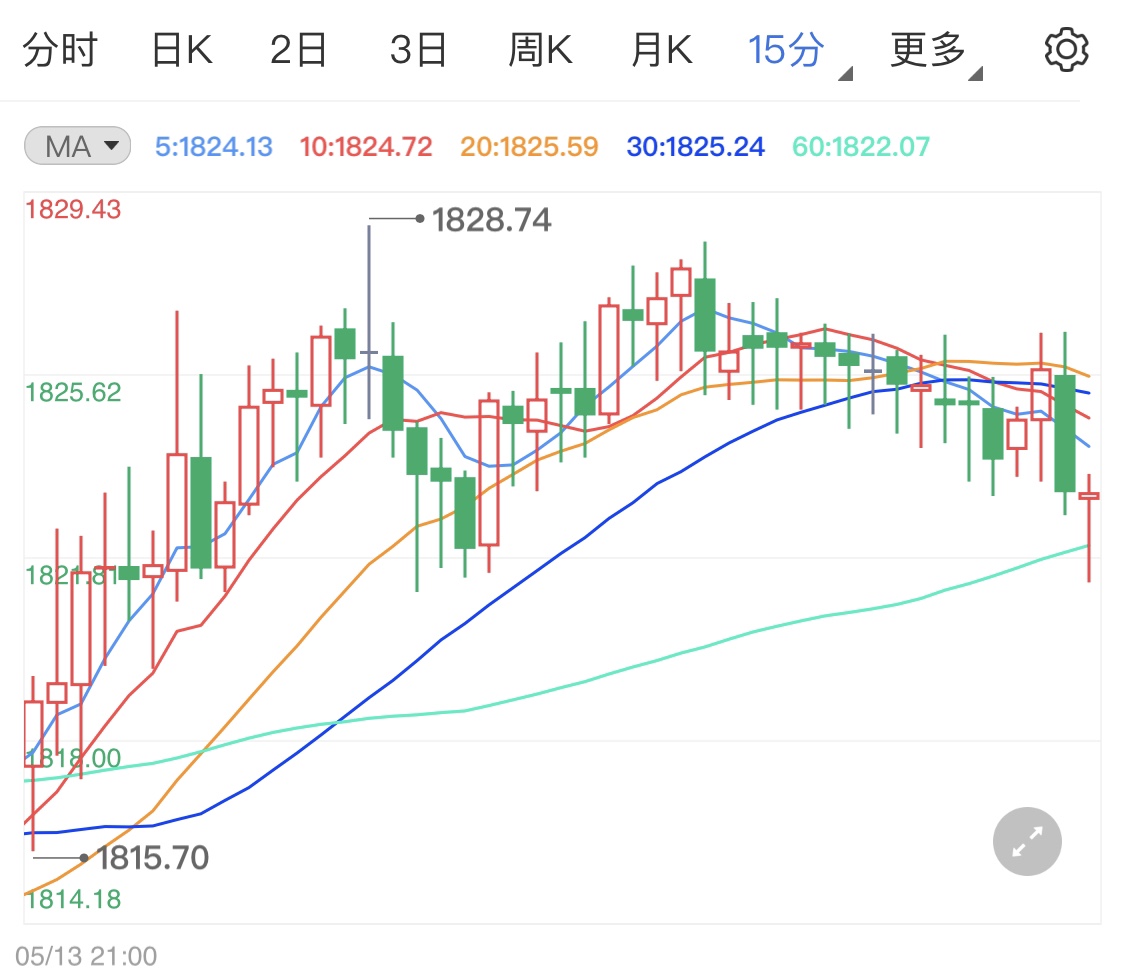The image size is (1125, 973).
Task: Open the MA indicator dropdown
Action: pos(77,146)
